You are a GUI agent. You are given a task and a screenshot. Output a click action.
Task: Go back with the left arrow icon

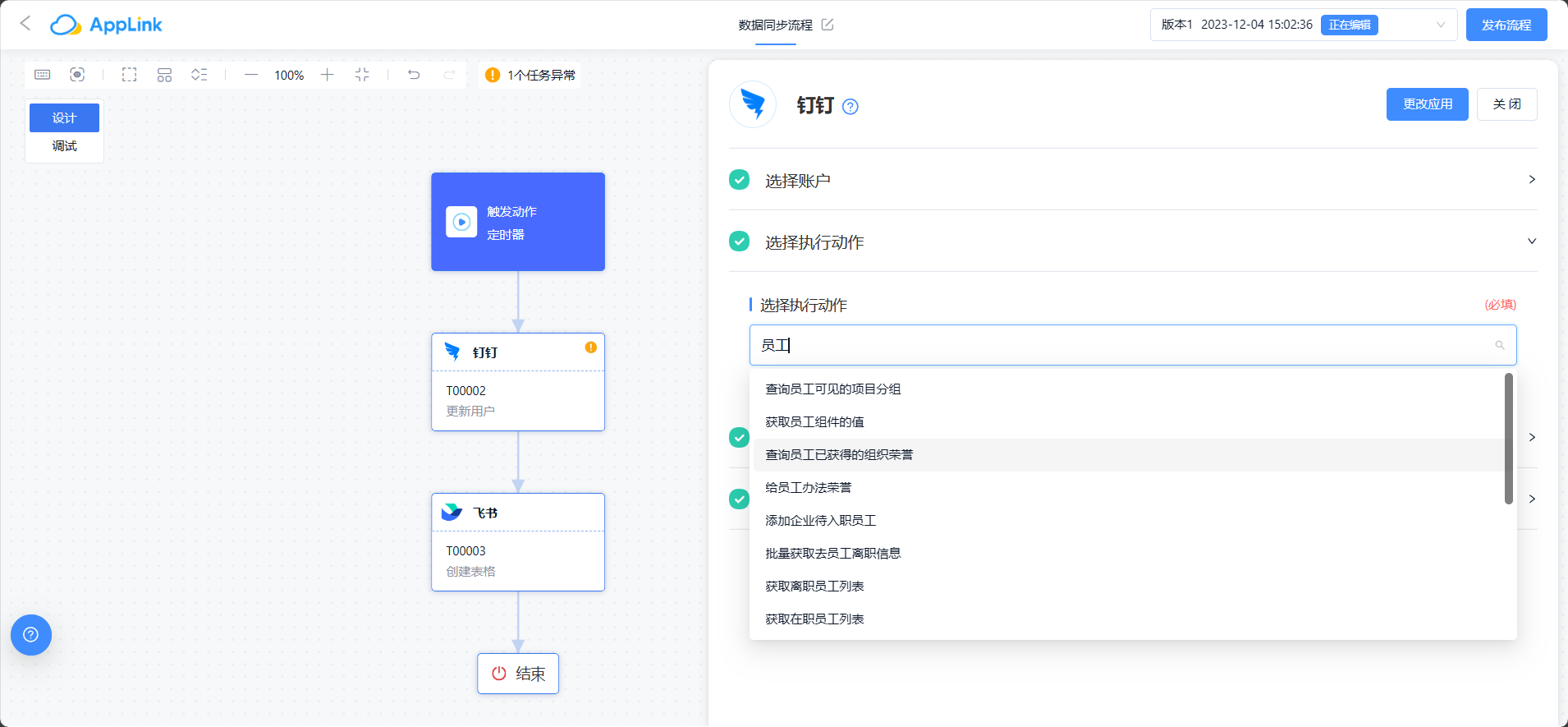tap(25, 23)
